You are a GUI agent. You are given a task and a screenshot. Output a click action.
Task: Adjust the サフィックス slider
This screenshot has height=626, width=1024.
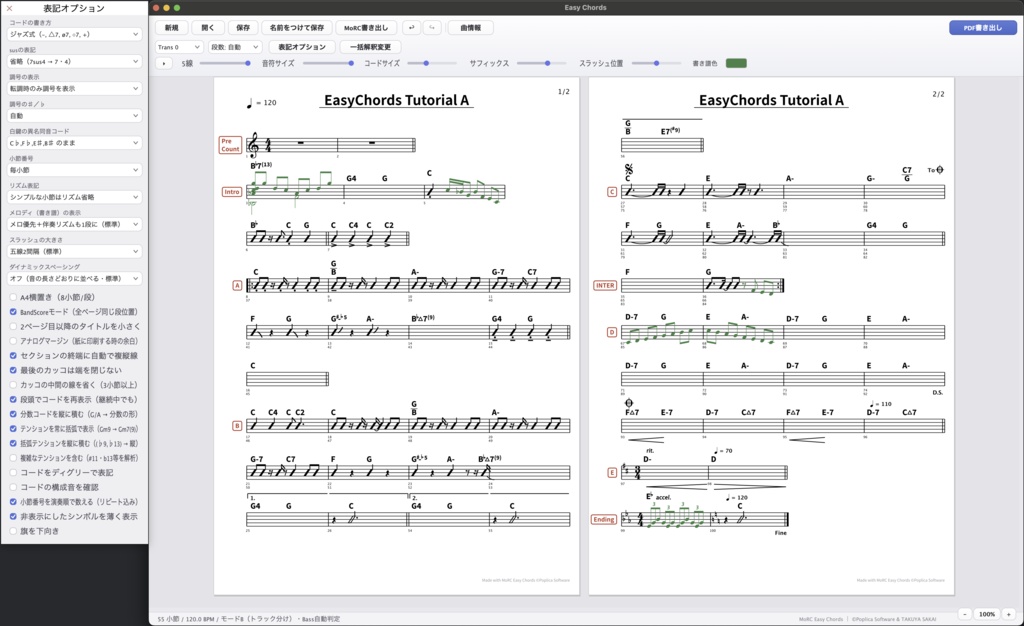(x=542, y=63)
